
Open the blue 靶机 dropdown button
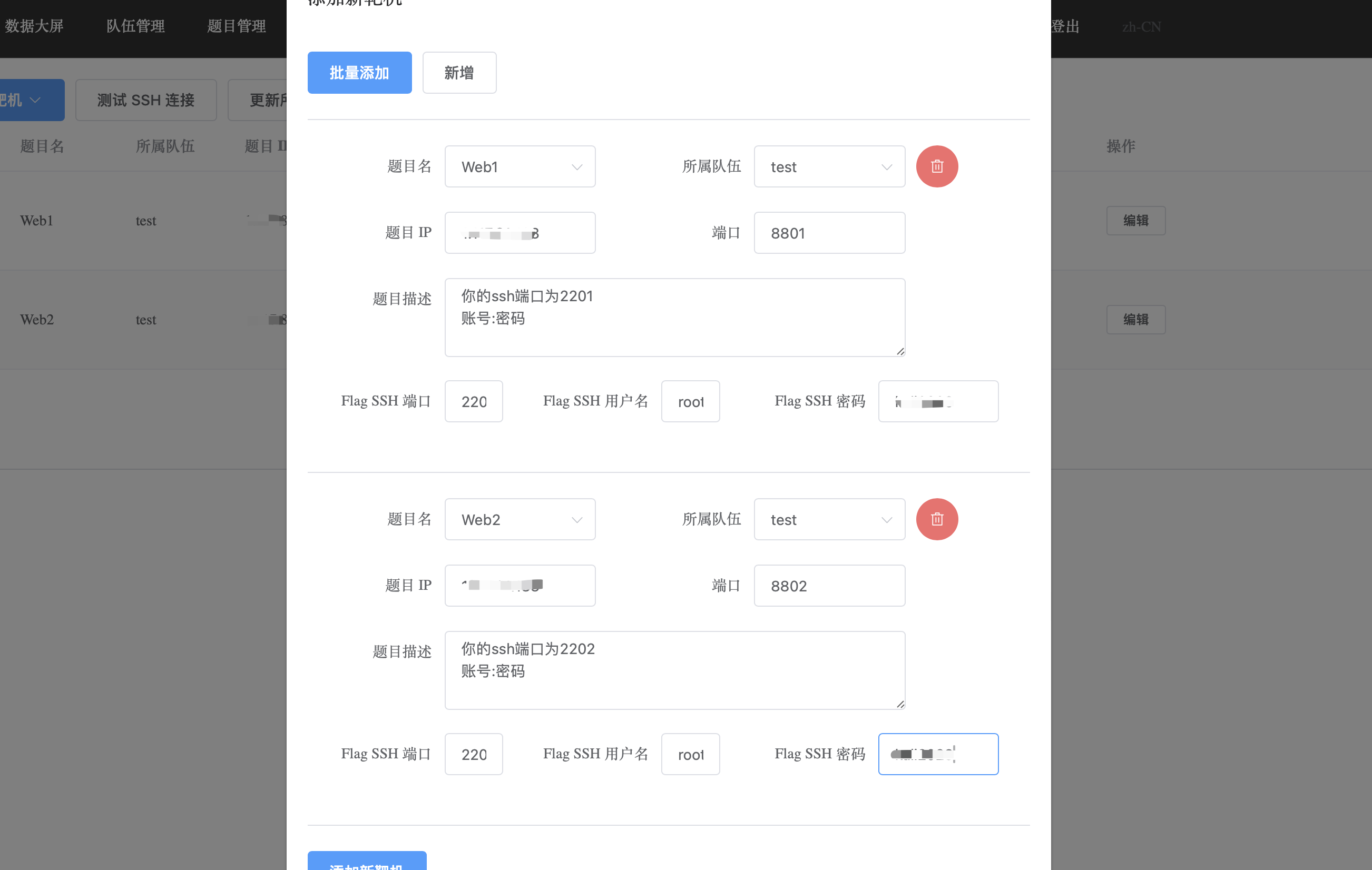coord(32,100)
